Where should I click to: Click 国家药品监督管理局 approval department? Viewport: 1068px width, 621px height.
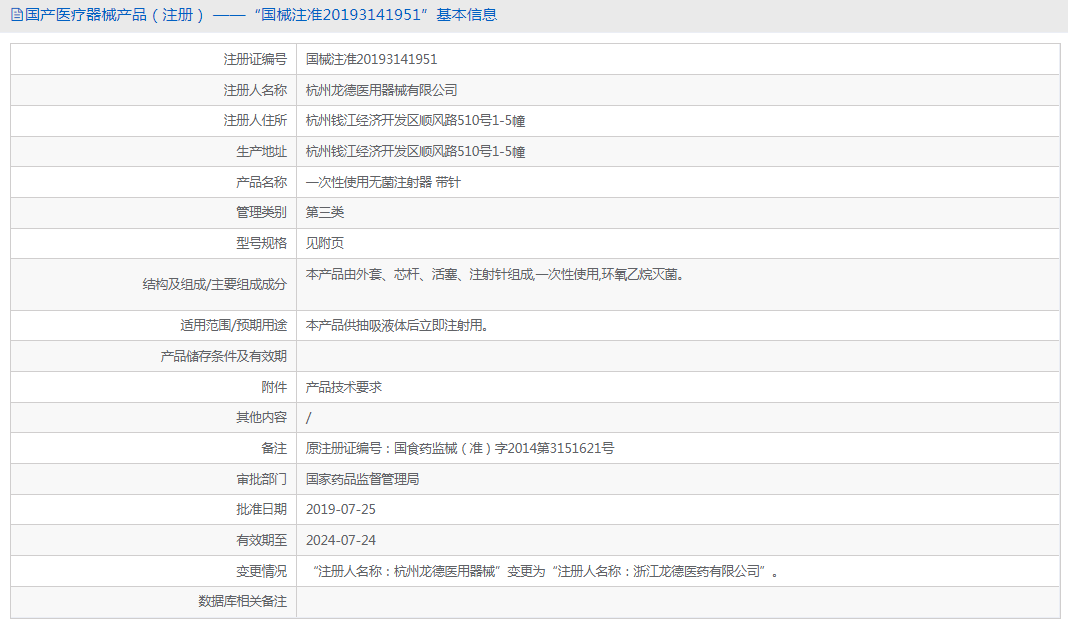coord(362,479)
